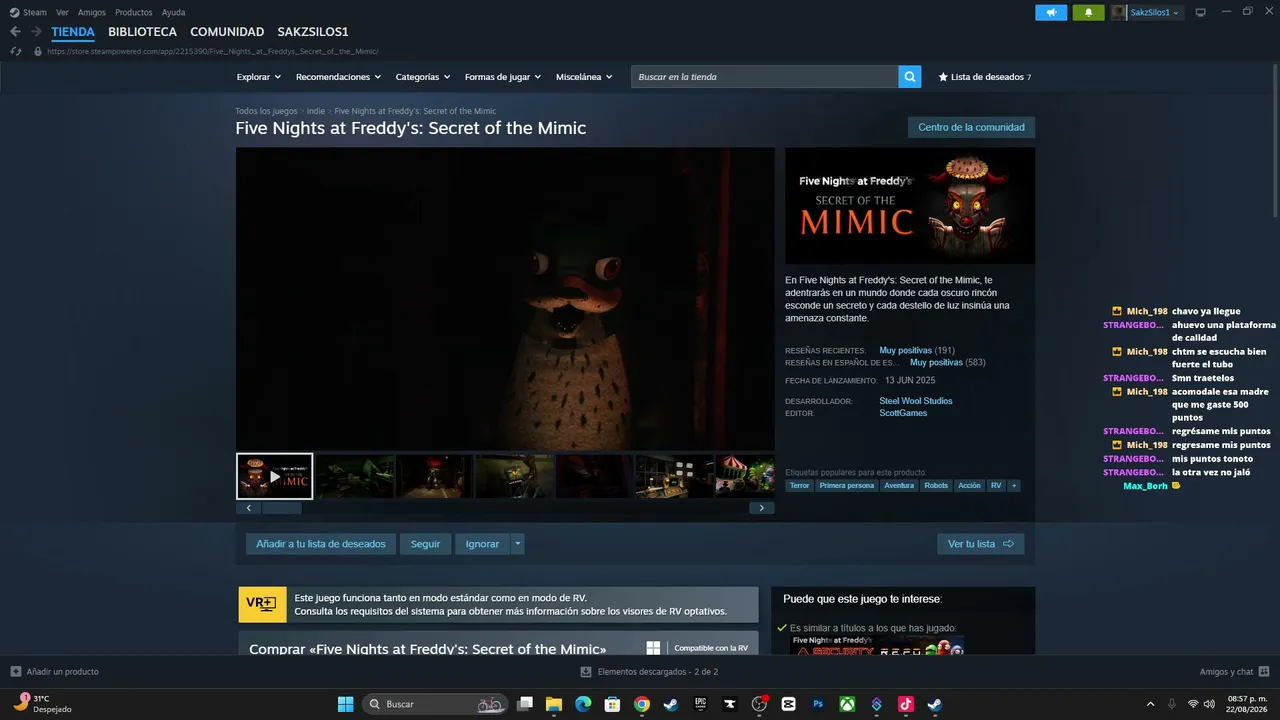Open the Steam notifications bell
The height and width of the screenshot is (720, 1280).
tap(1088, 12)
